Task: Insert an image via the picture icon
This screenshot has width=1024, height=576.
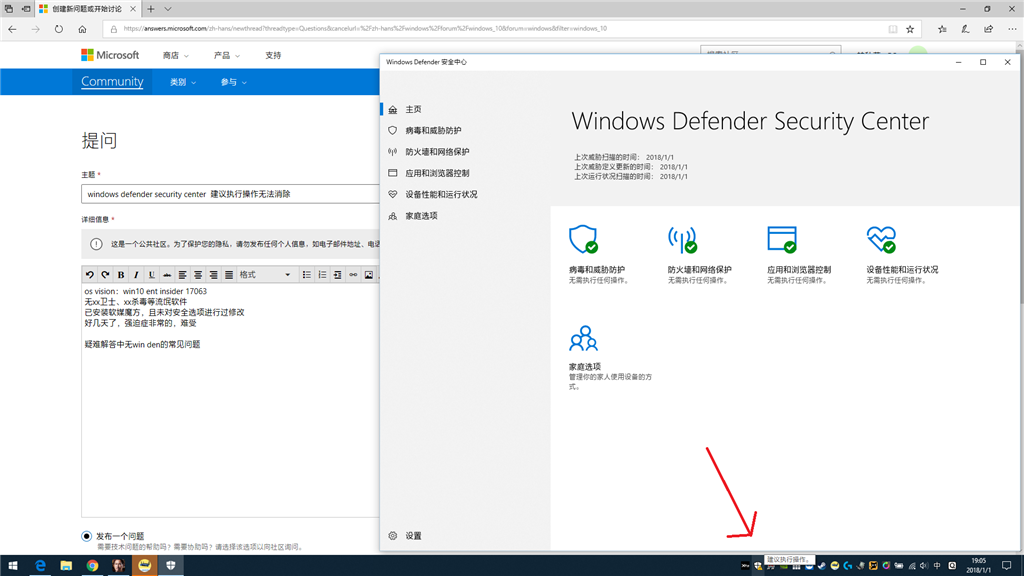Action: (369, 275)
